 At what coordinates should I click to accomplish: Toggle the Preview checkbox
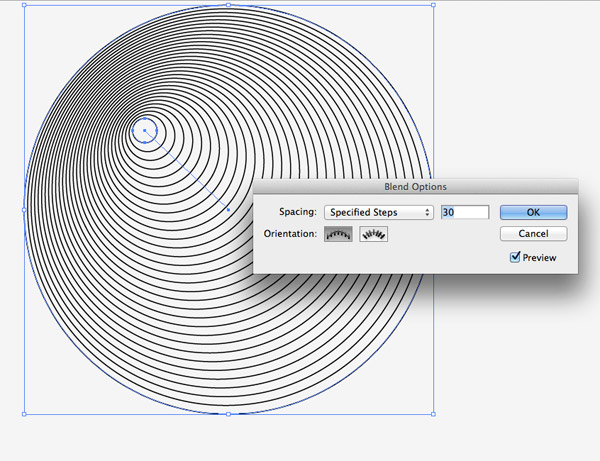pos(515,257)
